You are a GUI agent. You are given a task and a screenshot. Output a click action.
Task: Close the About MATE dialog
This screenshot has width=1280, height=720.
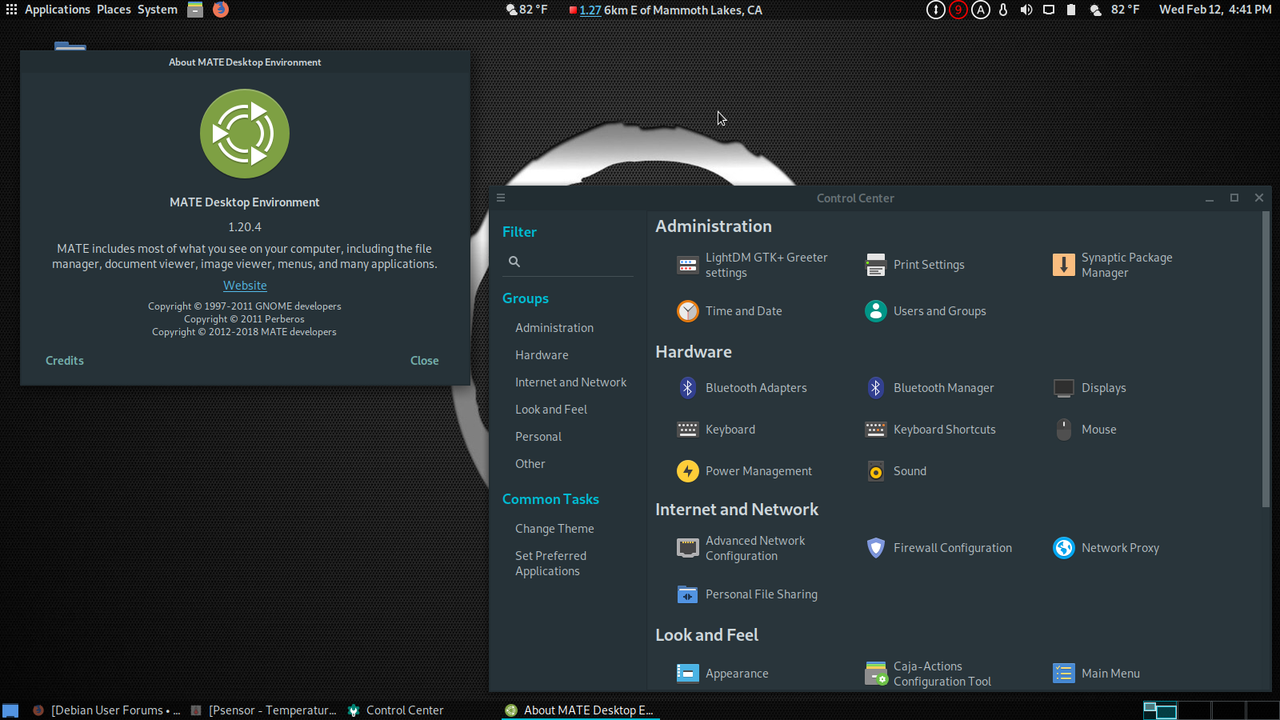(424, 360)
